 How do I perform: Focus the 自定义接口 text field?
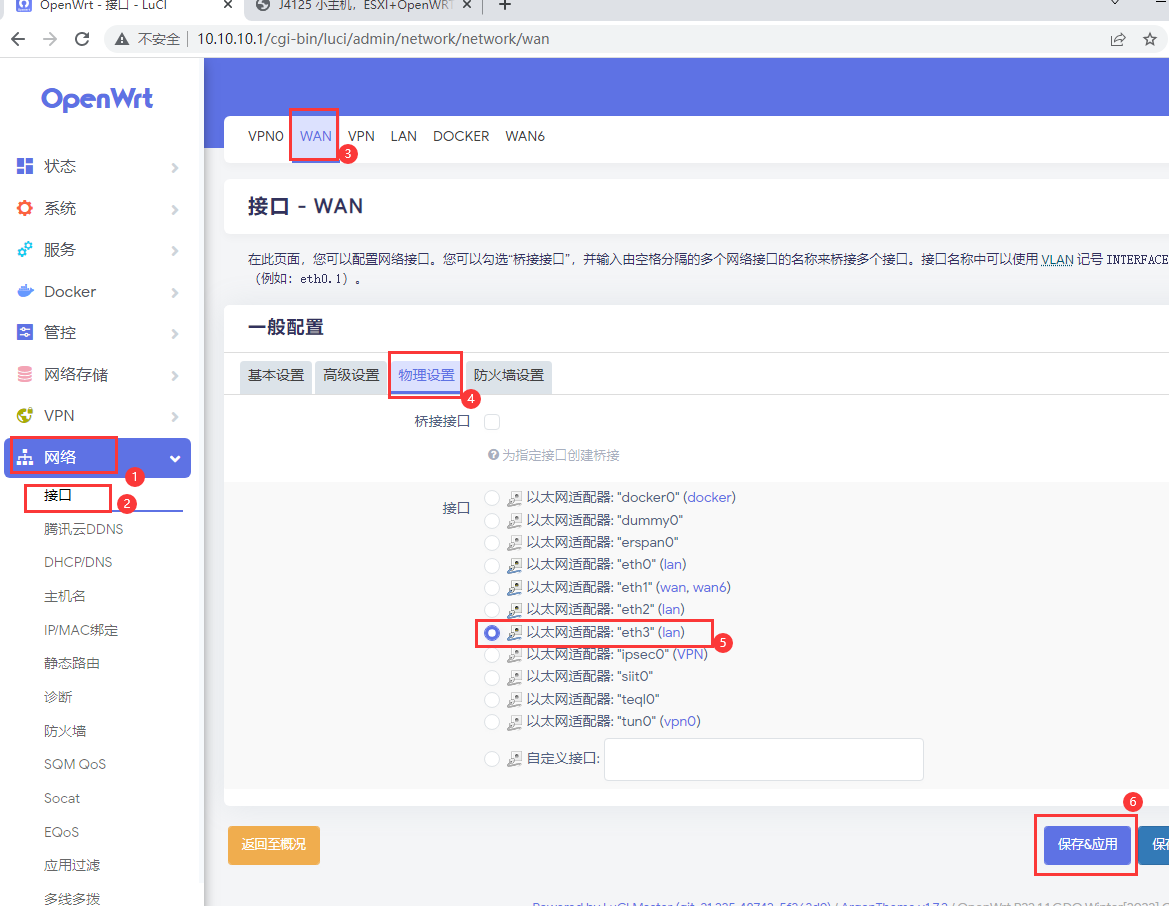(763, 759)
